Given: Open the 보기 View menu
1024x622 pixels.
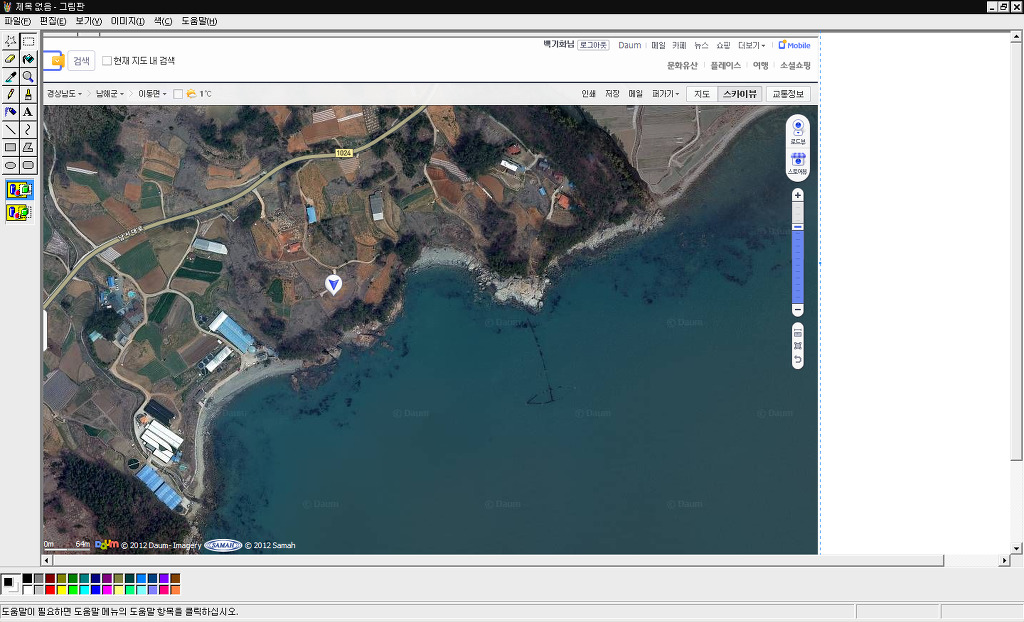Looking at the screenshot, I should [89, 21].
